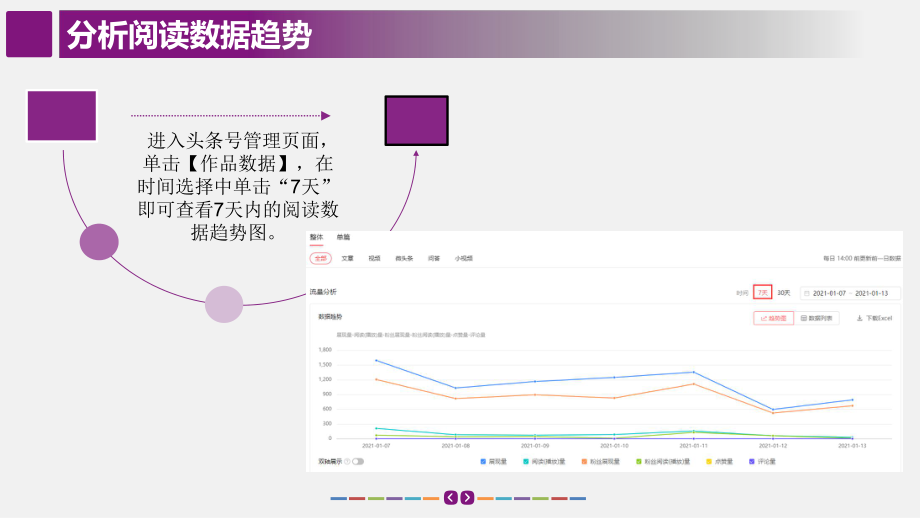The height and width of the screenshot is (518, 920).
Task: Click the download icon beside 下载Excel
Action: click(860, 318)
